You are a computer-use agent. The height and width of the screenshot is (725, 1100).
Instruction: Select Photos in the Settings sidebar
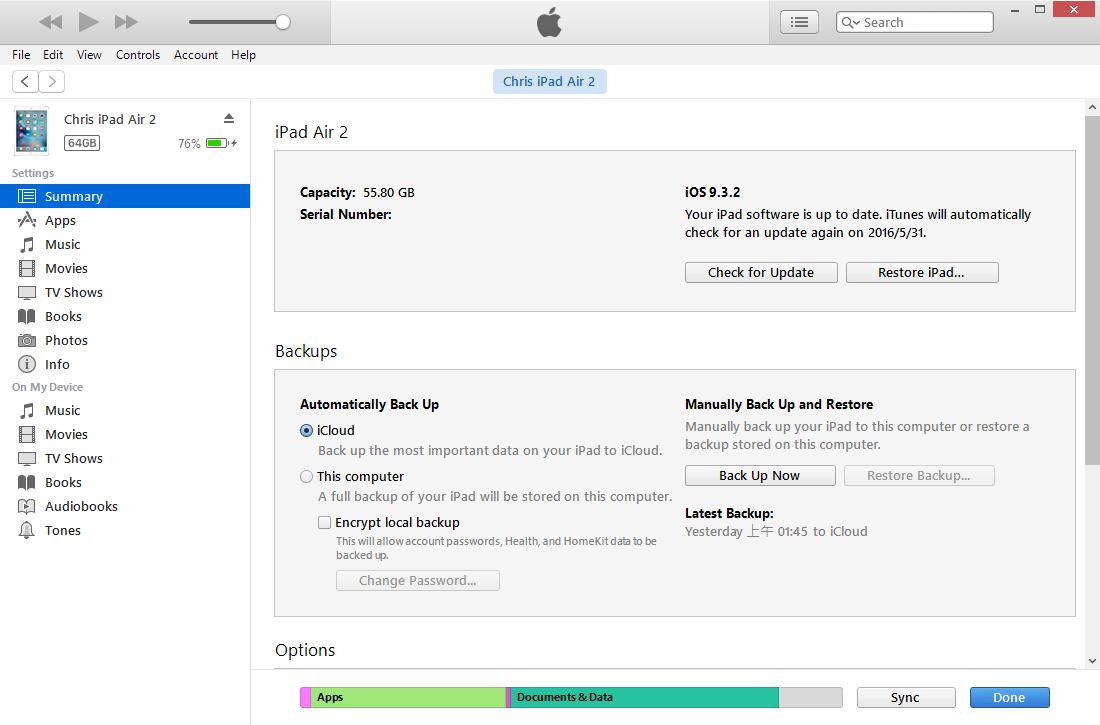66,340
